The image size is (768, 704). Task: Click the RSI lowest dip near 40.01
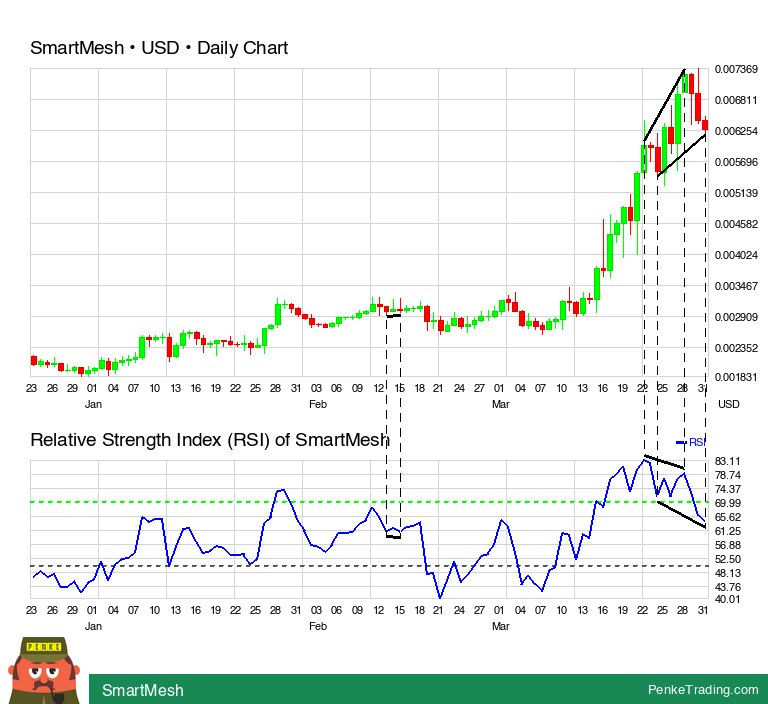440,597
